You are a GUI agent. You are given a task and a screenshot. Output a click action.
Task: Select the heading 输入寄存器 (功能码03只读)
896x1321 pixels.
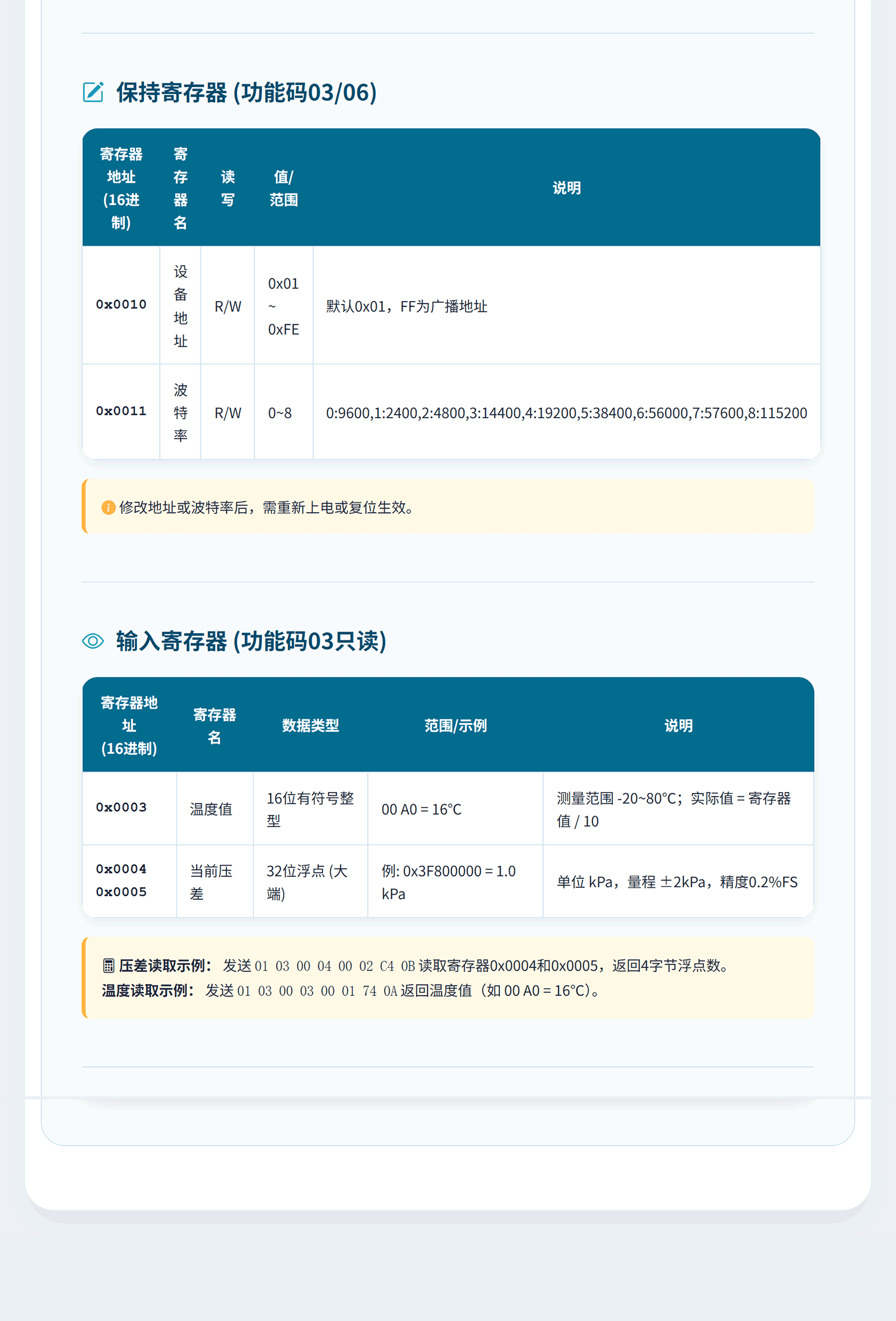pos(251,641)
